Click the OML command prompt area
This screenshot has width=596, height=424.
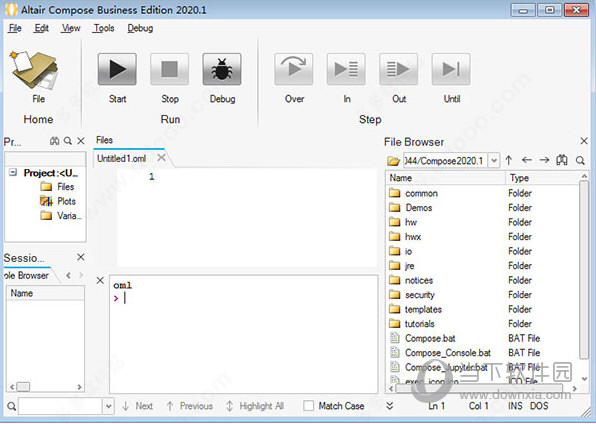pos(244,334)
